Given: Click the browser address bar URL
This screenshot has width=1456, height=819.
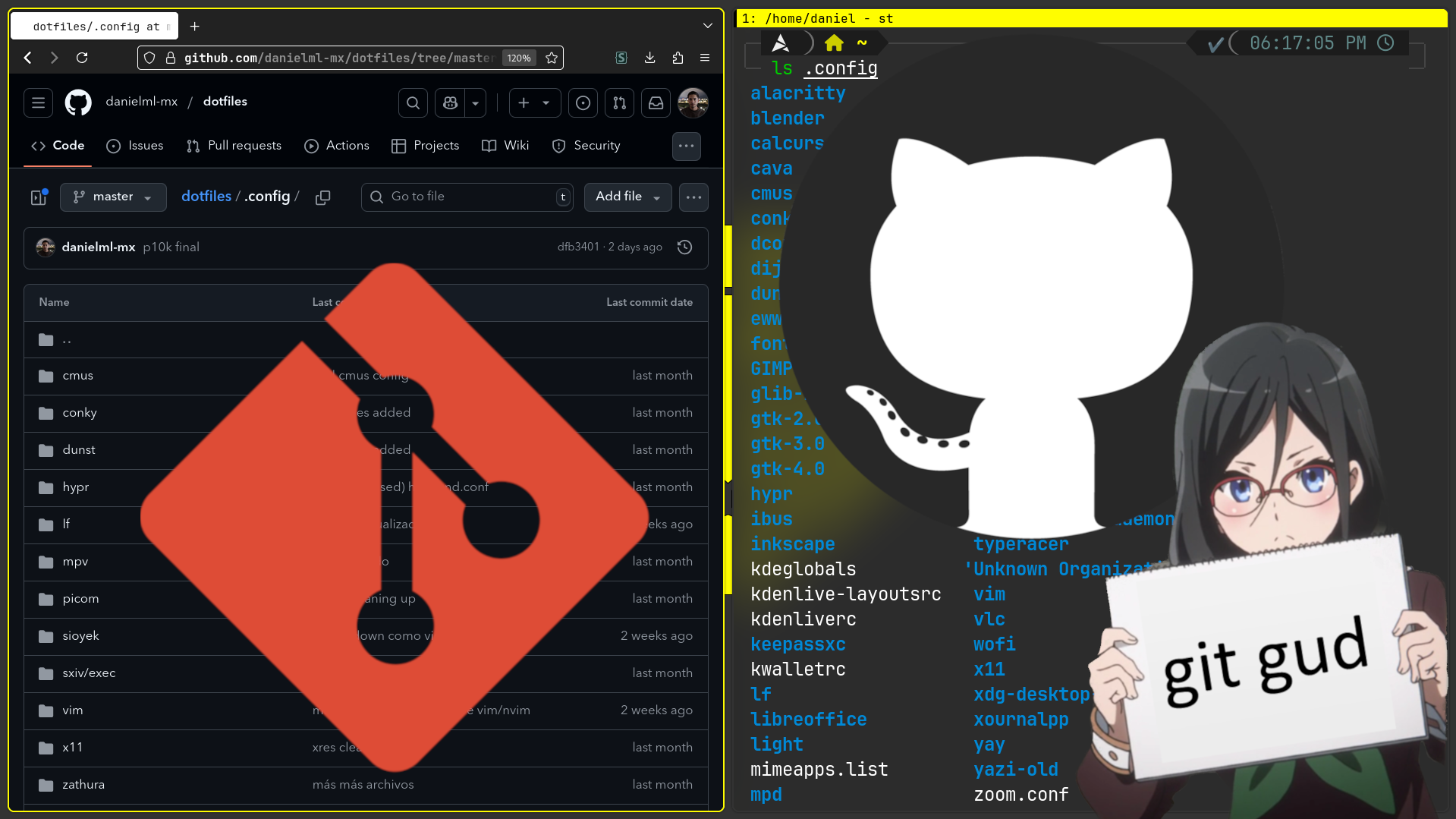Looking at the screenshot, I should pos(338,58).
